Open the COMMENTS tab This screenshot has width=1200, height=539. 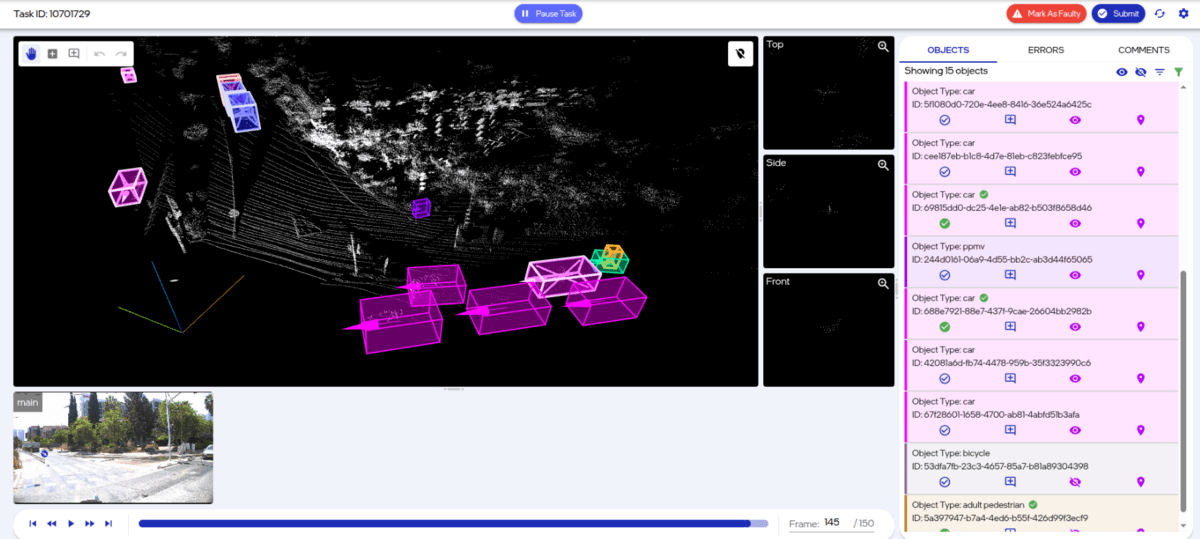(1143, 50)
